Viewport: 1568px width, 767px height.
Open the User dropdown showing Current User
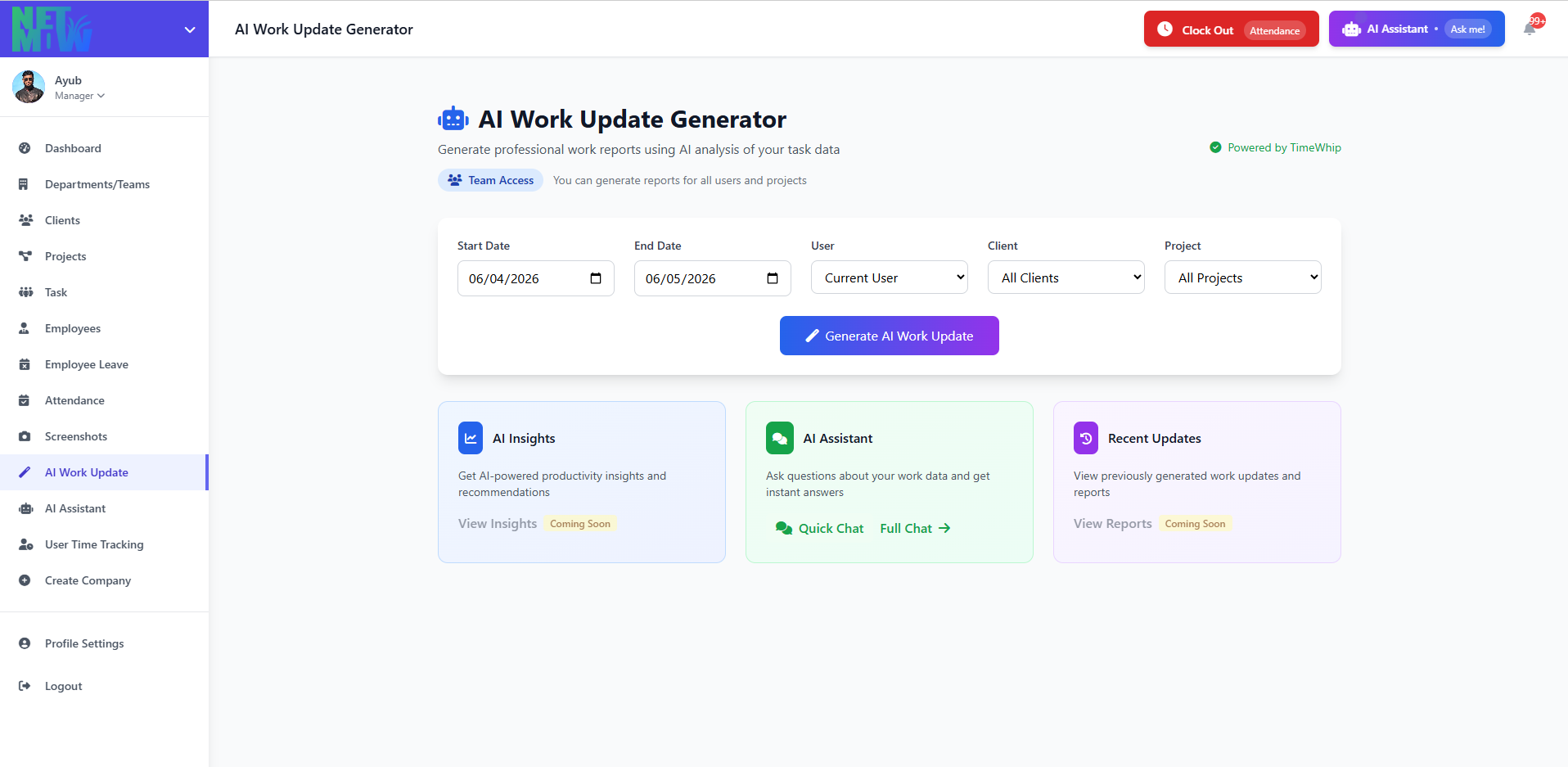(890, 277)
